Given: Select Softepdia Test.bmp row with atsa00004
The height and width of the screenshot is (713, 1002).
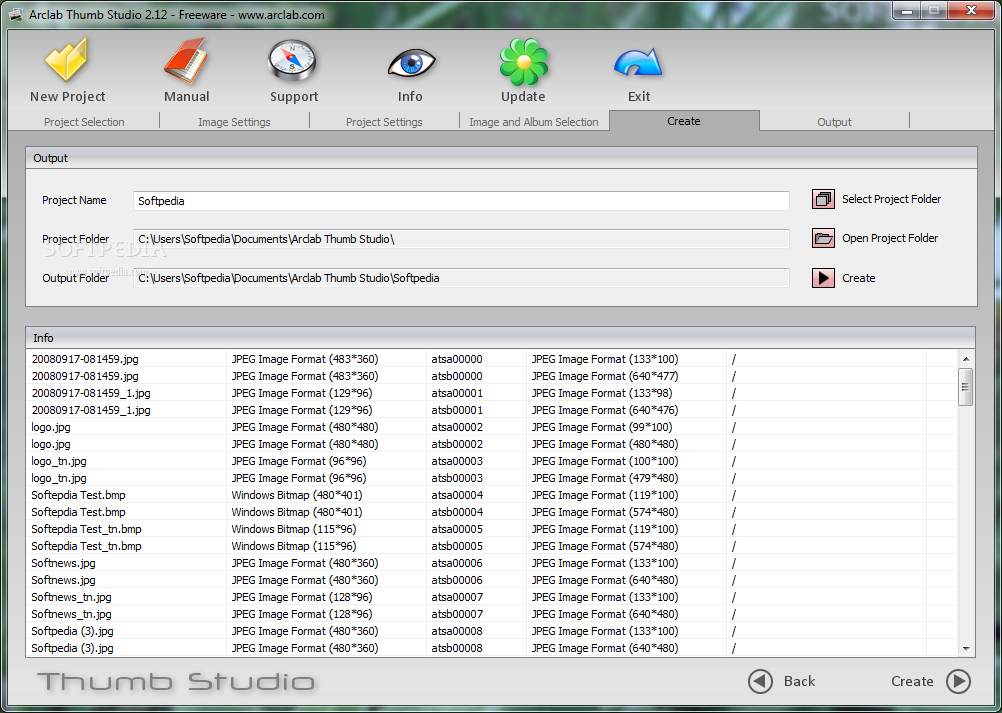Looking at the screenshot, I should coord(492,495).
